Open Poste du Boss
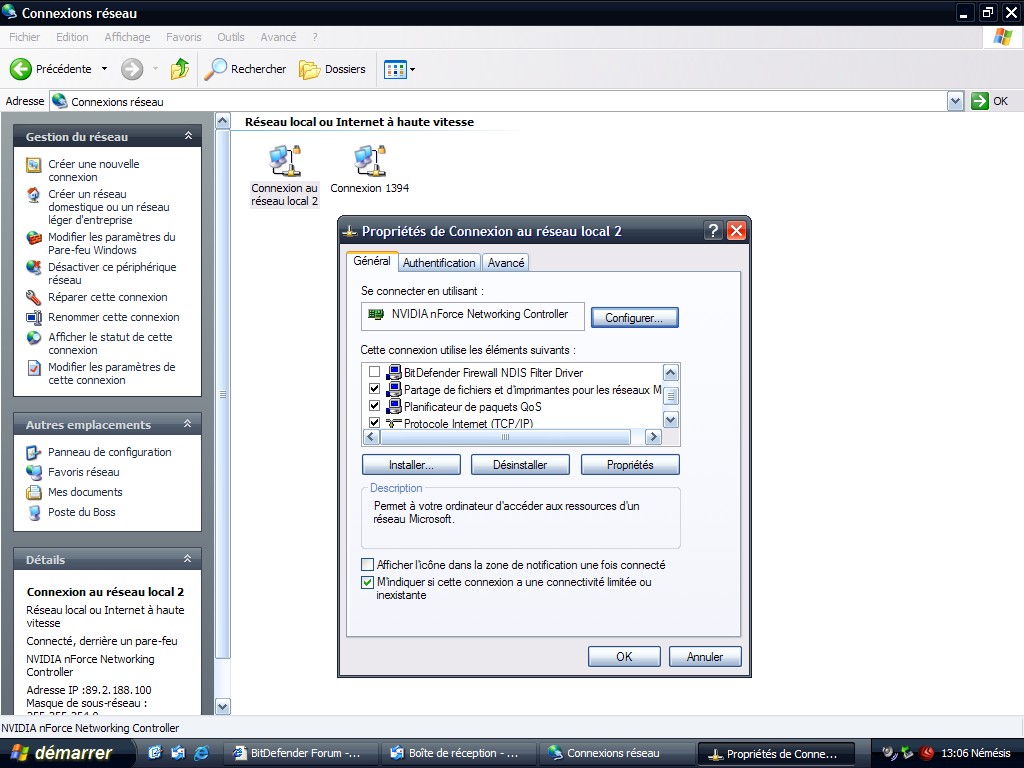This screenshot has width=1024, height=768. [82, 513]
